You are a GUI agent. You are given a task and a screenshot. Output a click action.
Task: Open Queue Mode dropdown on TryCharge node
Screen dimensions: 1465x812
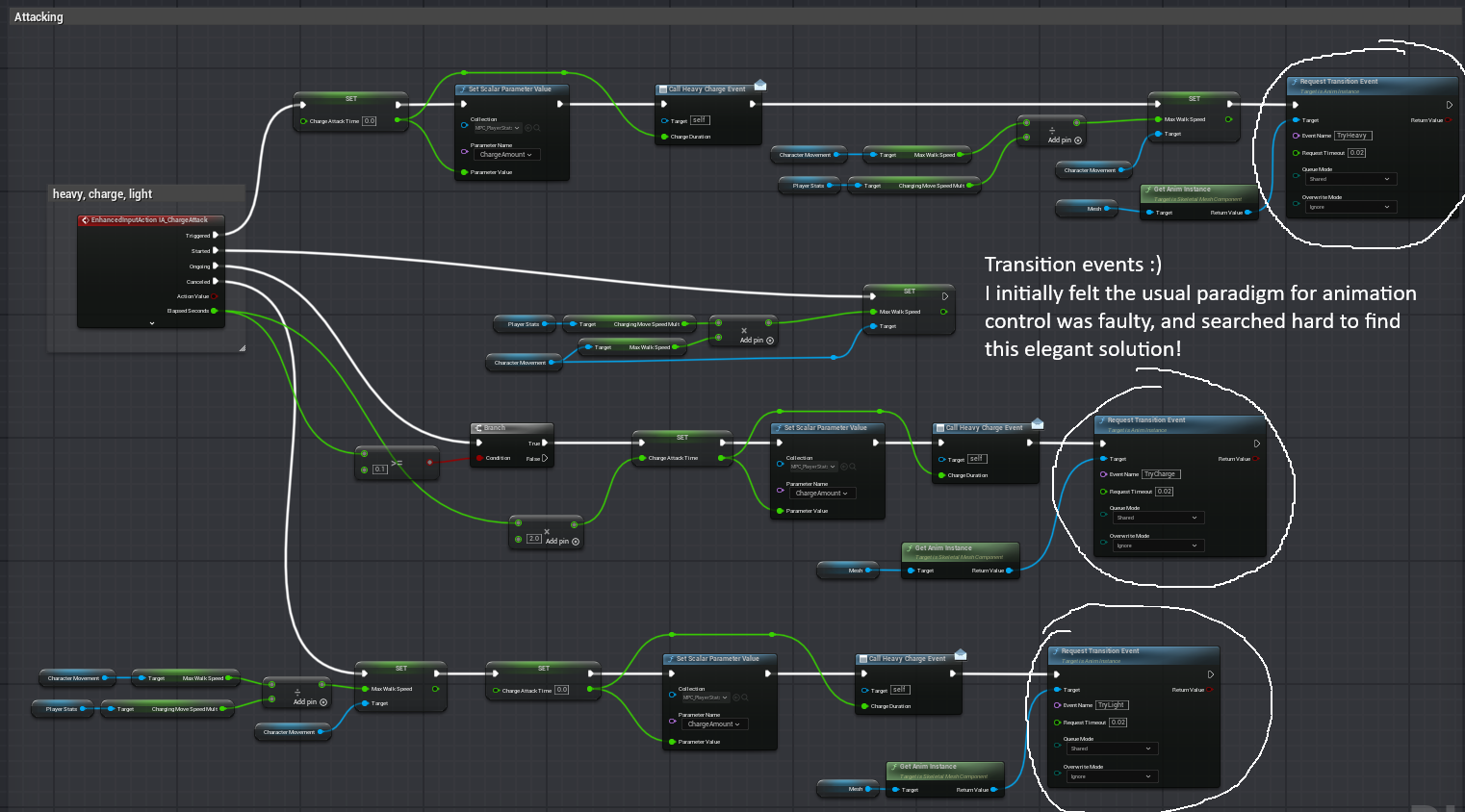[x=1159, y=518]
